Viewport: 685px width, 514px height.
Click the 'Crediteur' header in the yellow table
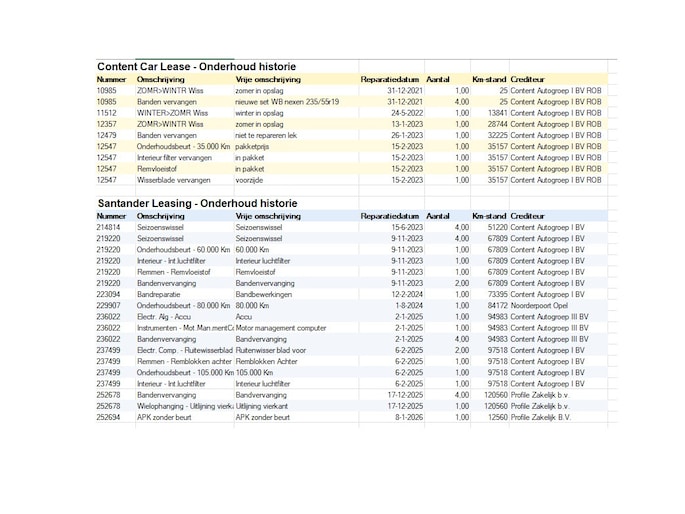pyautogui.click(x=527, y=79)
